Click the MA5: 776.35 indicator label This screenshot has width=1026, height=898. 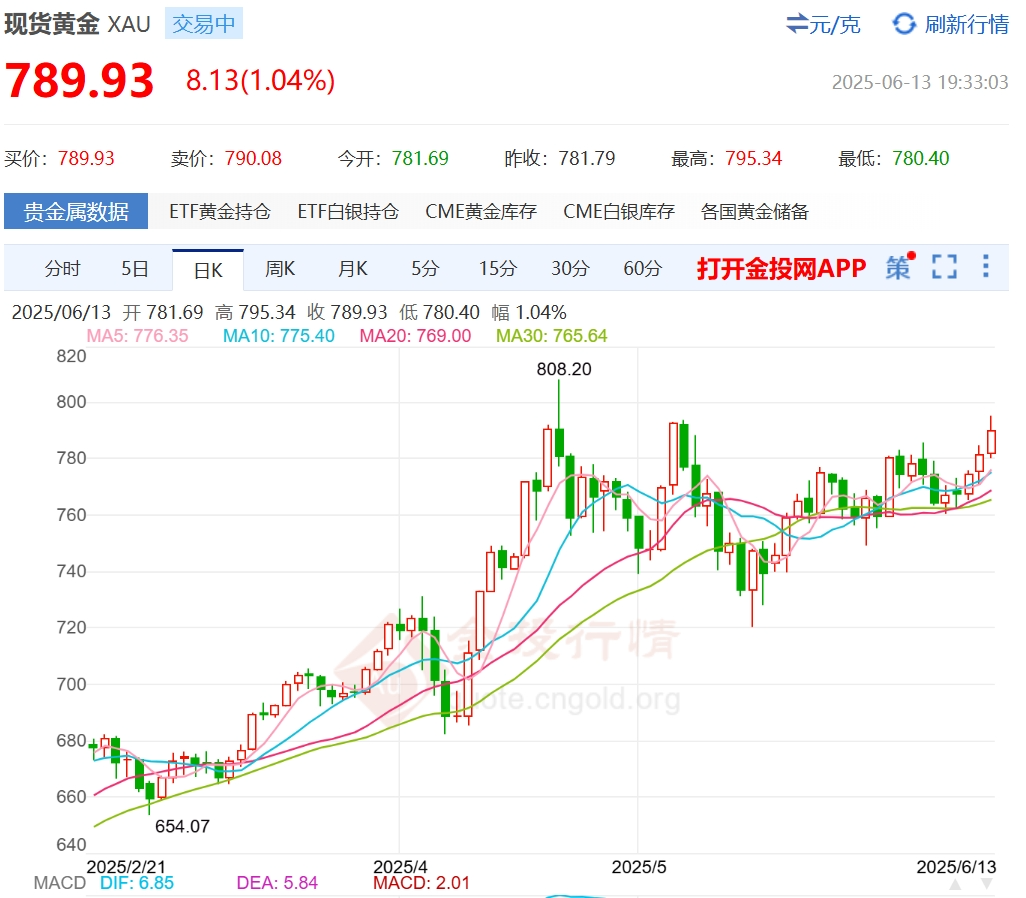(137, 336)
